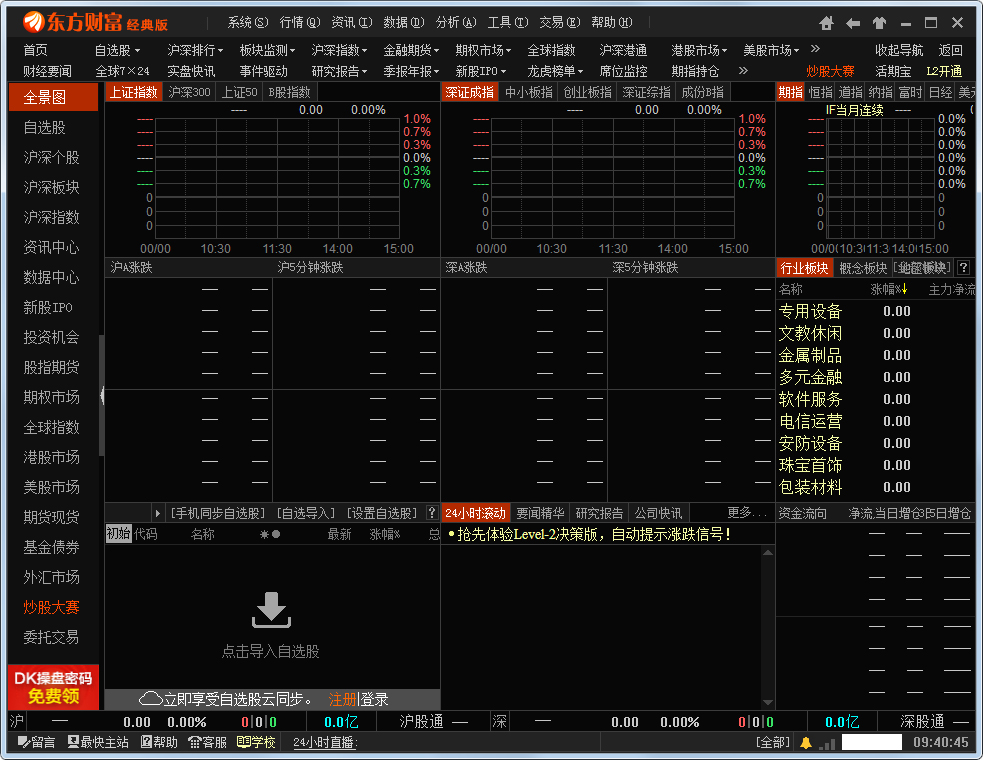Switch to 创业板指 tab
983x760 pixels.
587,92
